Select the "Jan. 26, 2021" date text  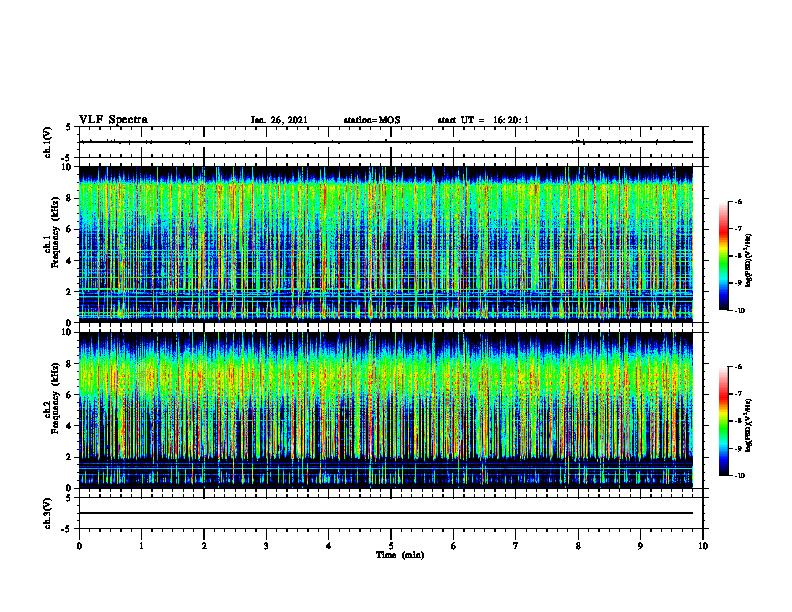(279, 120)
